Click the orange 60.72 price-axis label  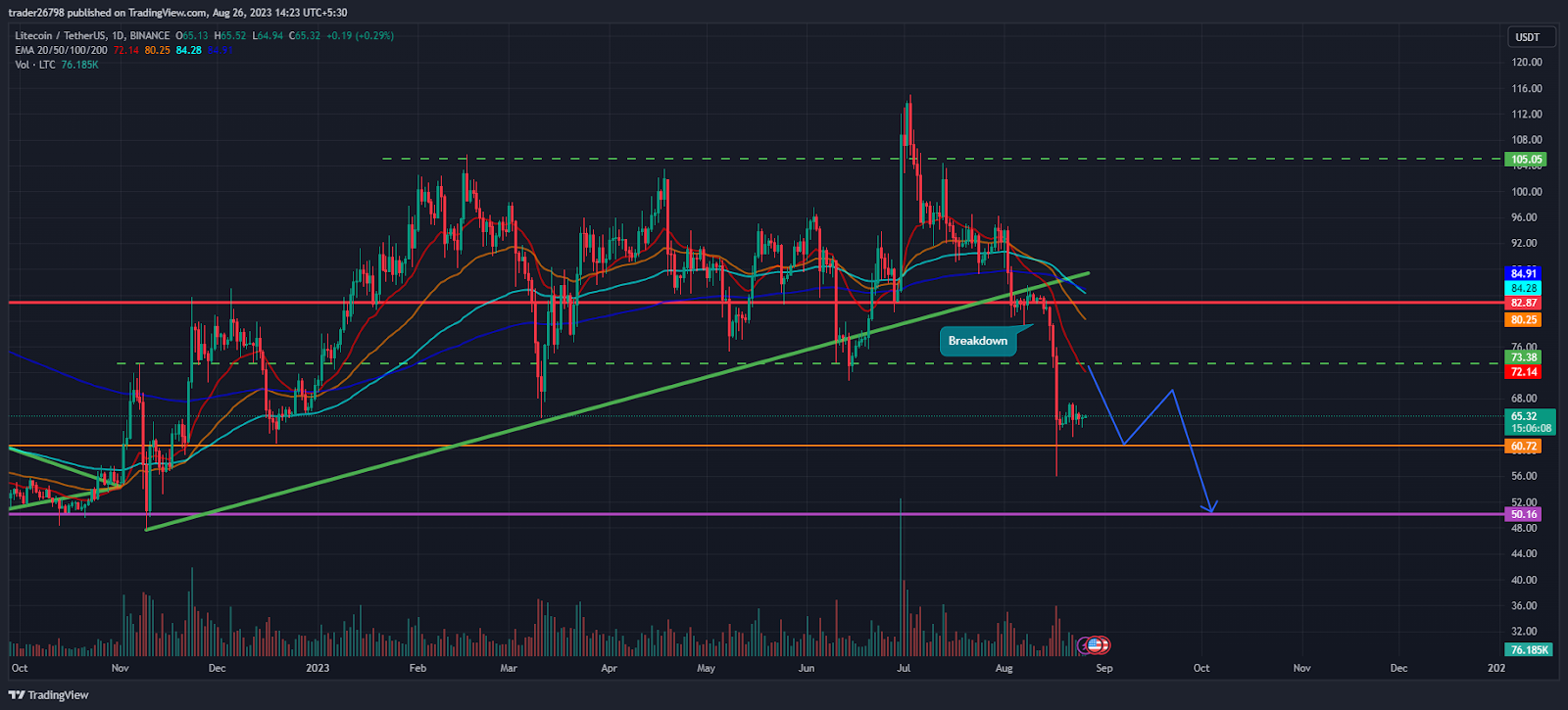click(1523, 447)
